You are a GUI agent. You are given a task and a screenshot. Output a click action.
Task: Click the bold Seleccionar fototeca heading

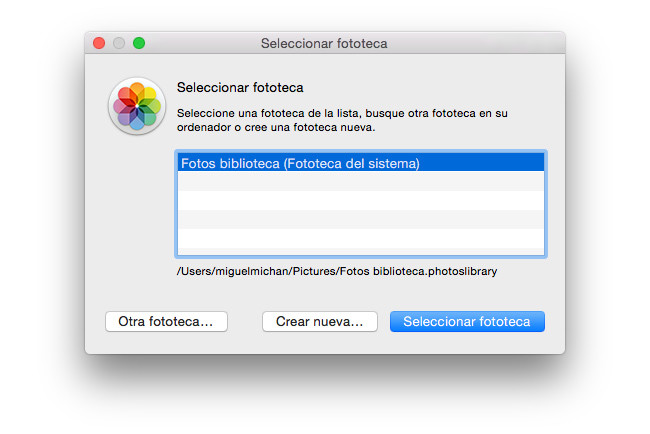[x=240, y=87]
